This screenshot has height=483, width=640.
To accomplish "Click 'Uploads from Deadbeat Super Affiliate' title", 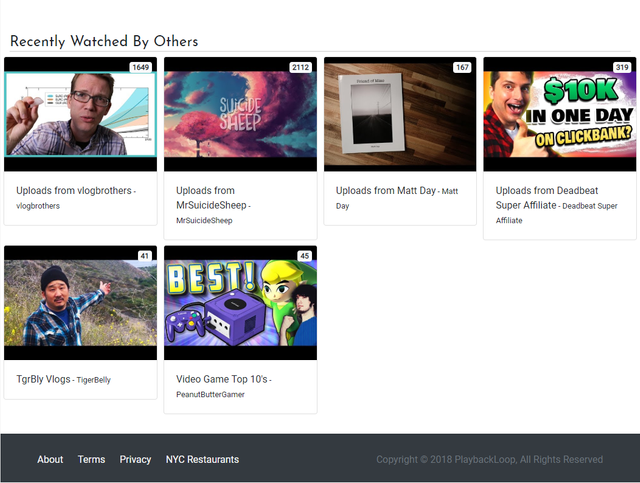I will [x=547, y=198].
